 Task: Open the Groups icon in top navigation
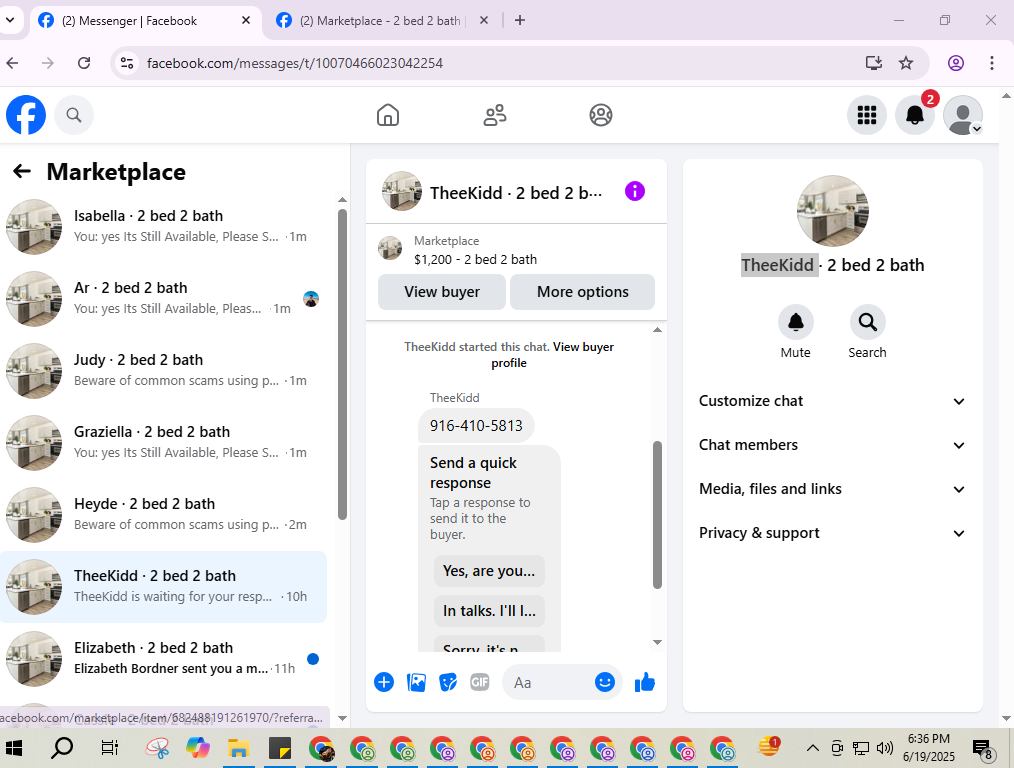(601, 115)
